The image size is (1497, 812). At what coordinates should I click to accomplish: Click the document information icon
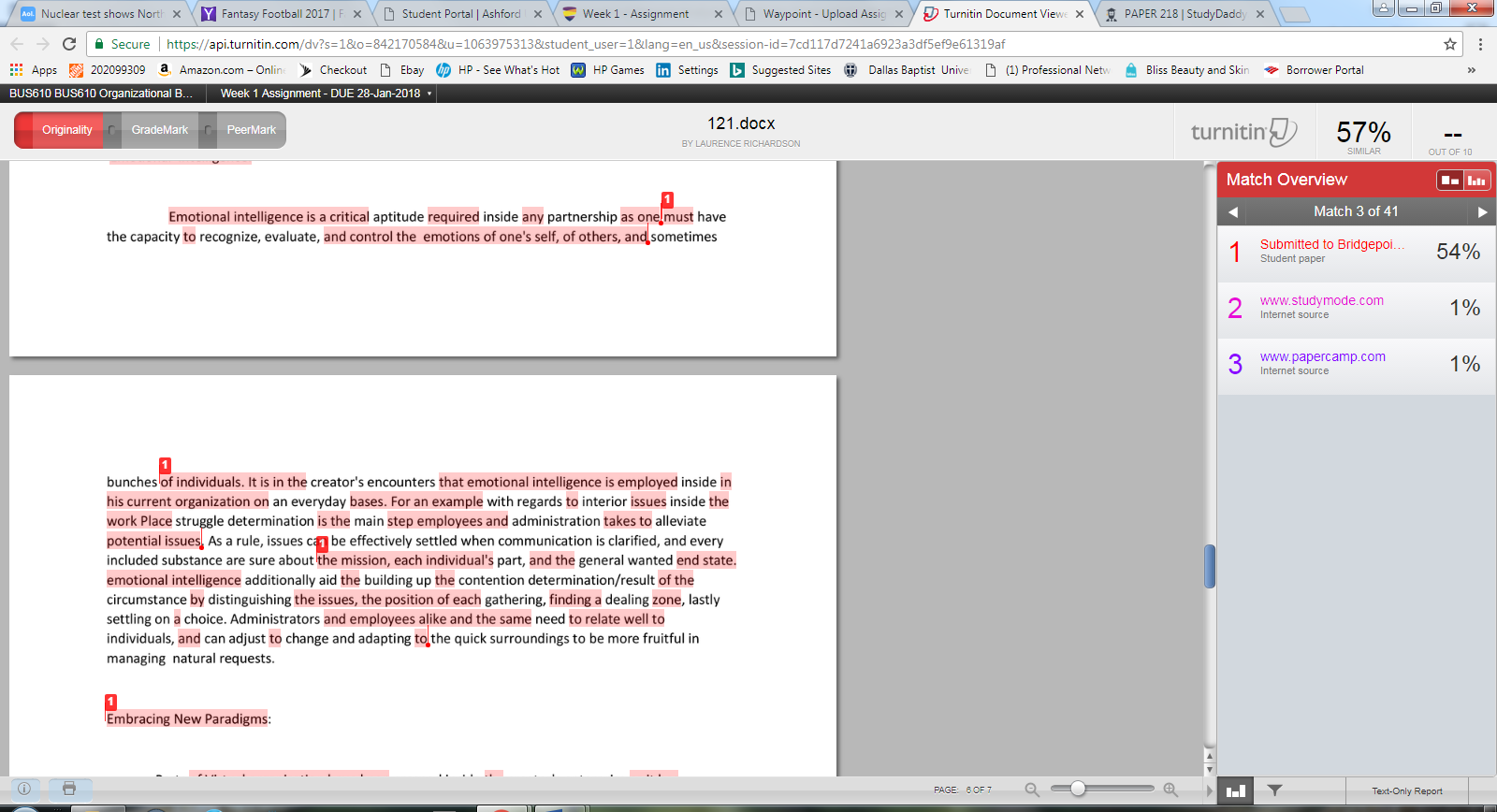click(x=24, y=789)
